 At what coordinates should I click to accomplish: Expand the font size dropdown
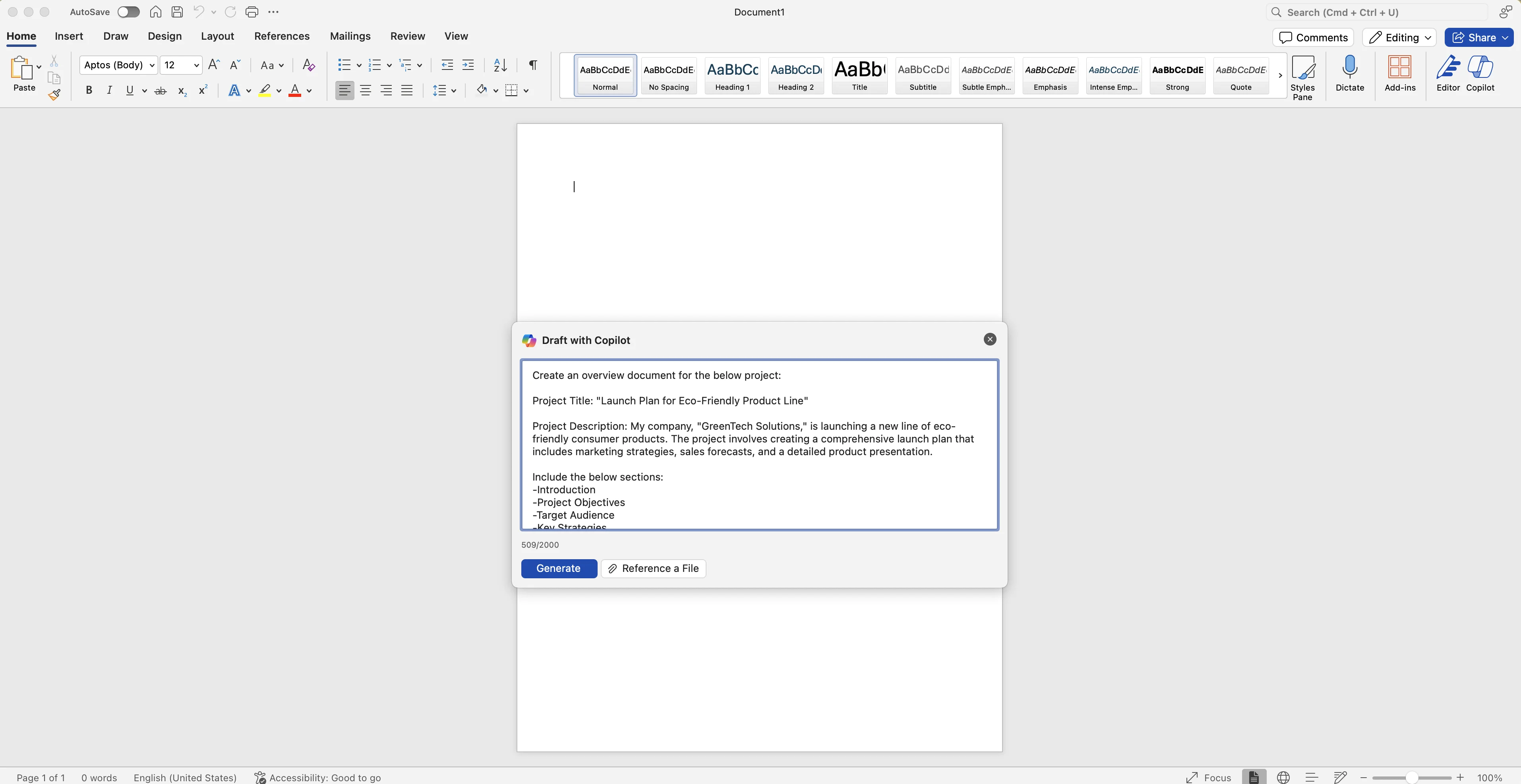pos(196,65)
